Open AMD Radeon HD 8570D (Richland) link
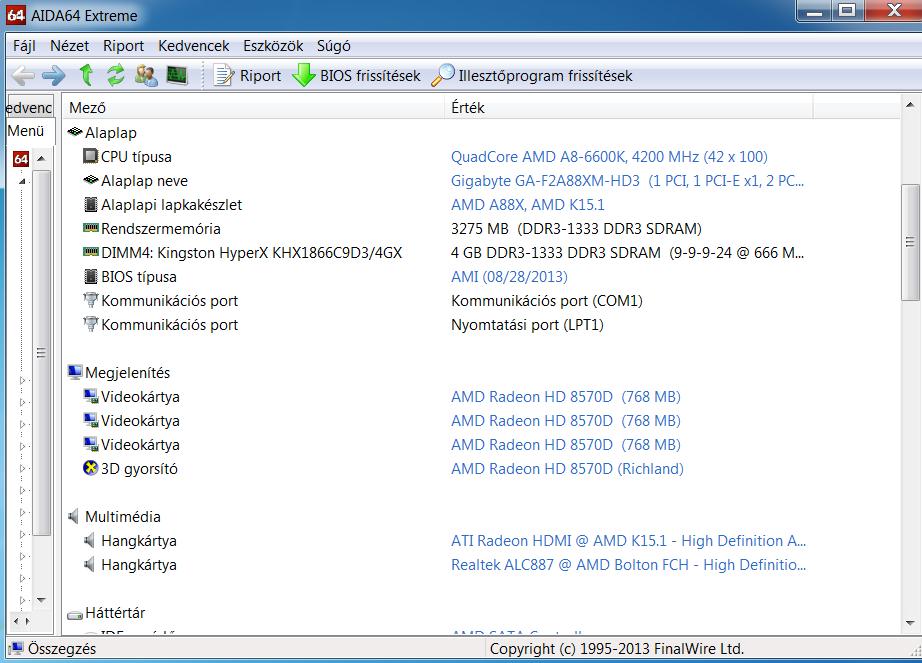This screenshot has height=663, width=922. point(567,468)
